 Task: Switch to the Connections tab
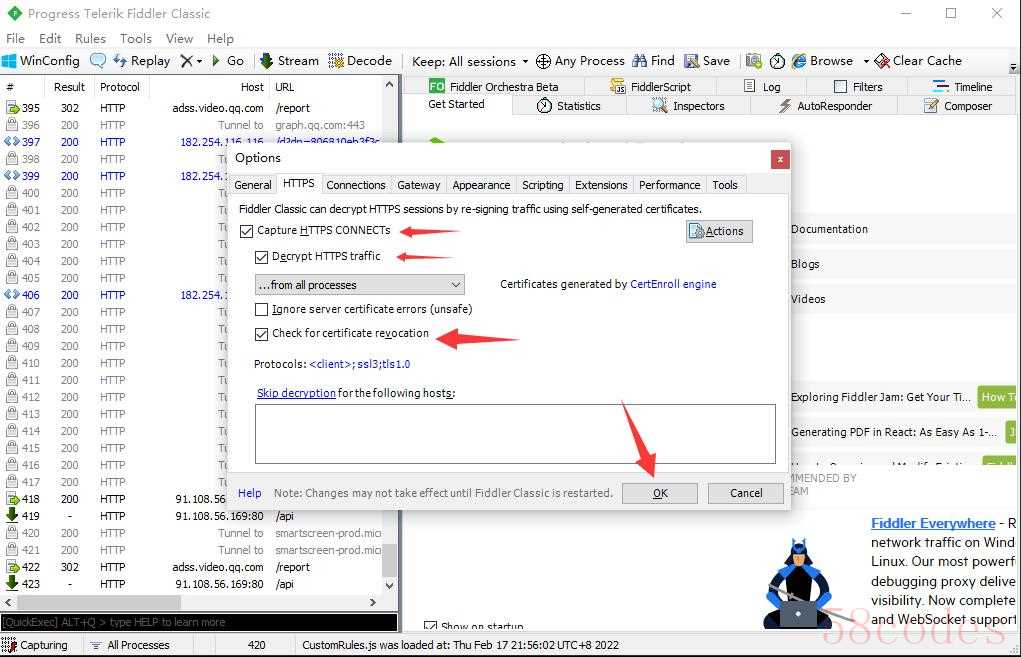tap(355, 185)
